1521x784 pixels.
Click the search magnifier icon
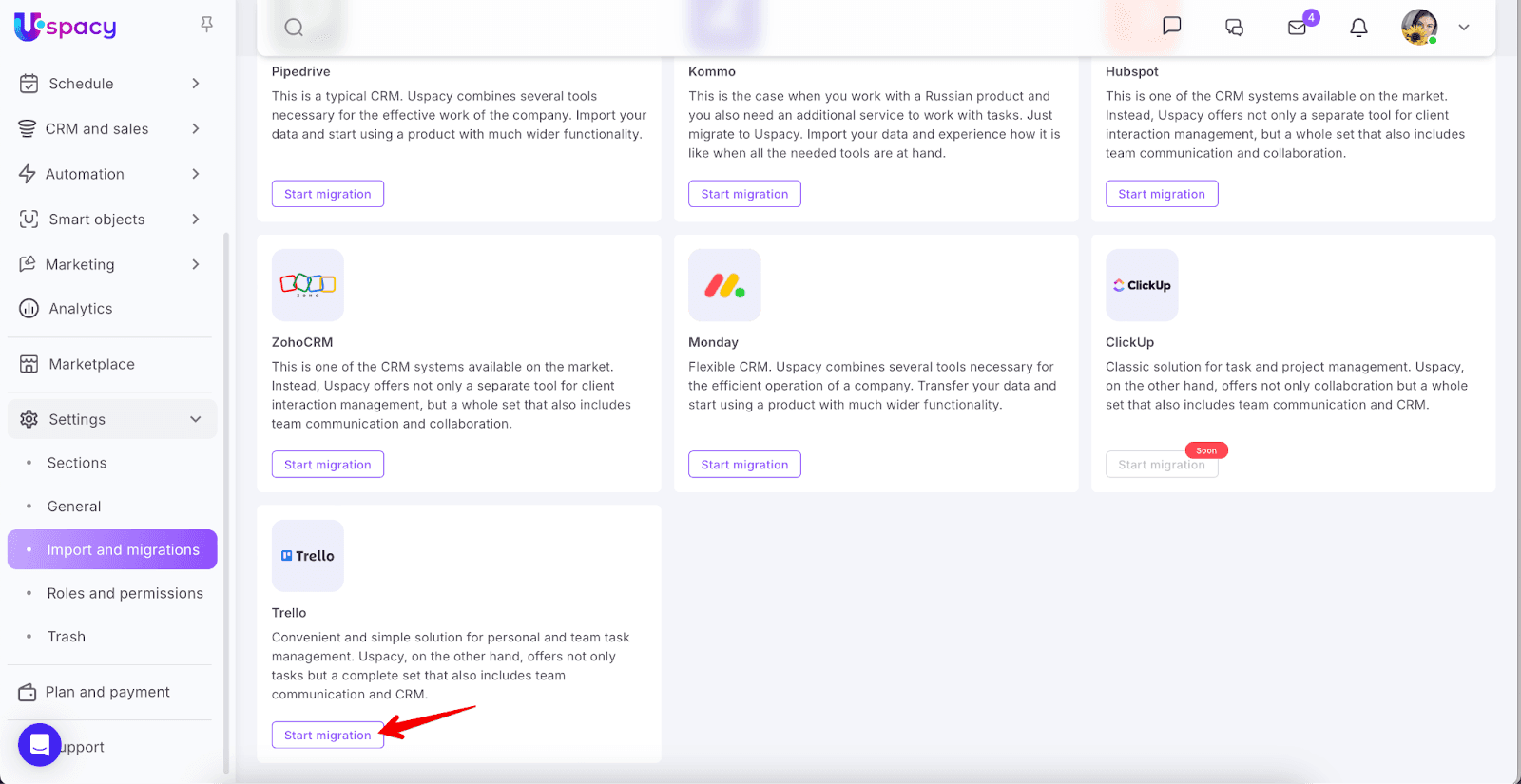294,28
